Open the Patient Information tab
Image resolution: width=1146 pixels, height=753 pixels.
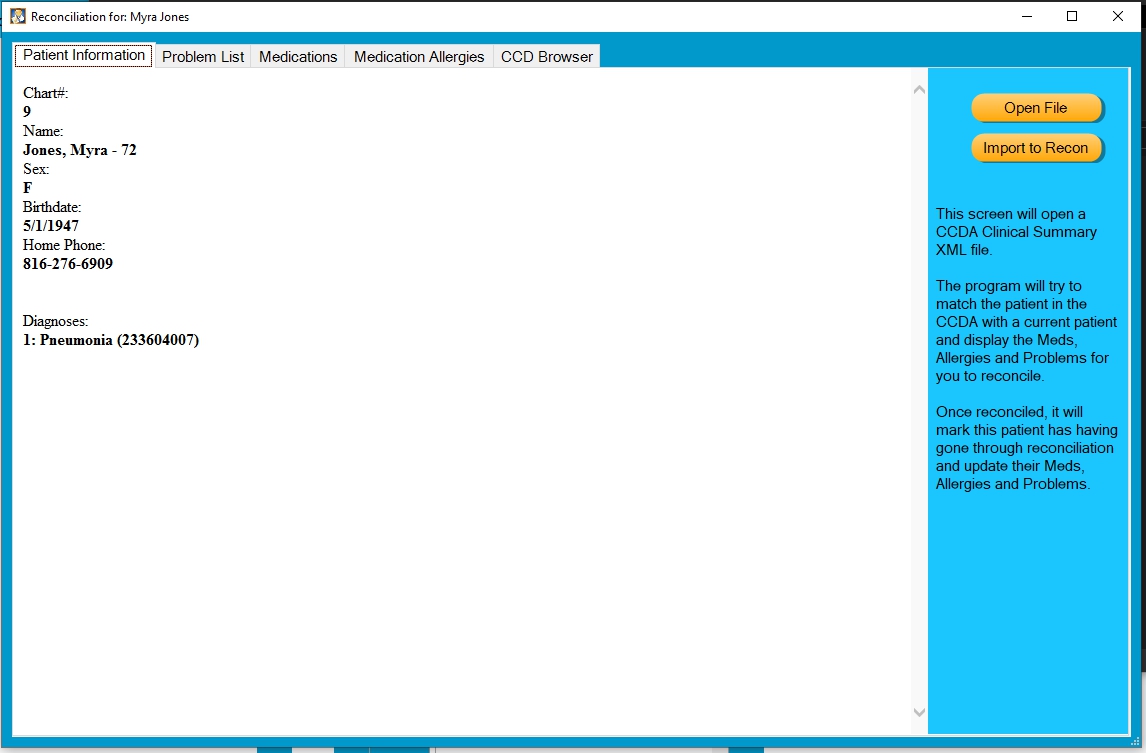click(84, 56)
